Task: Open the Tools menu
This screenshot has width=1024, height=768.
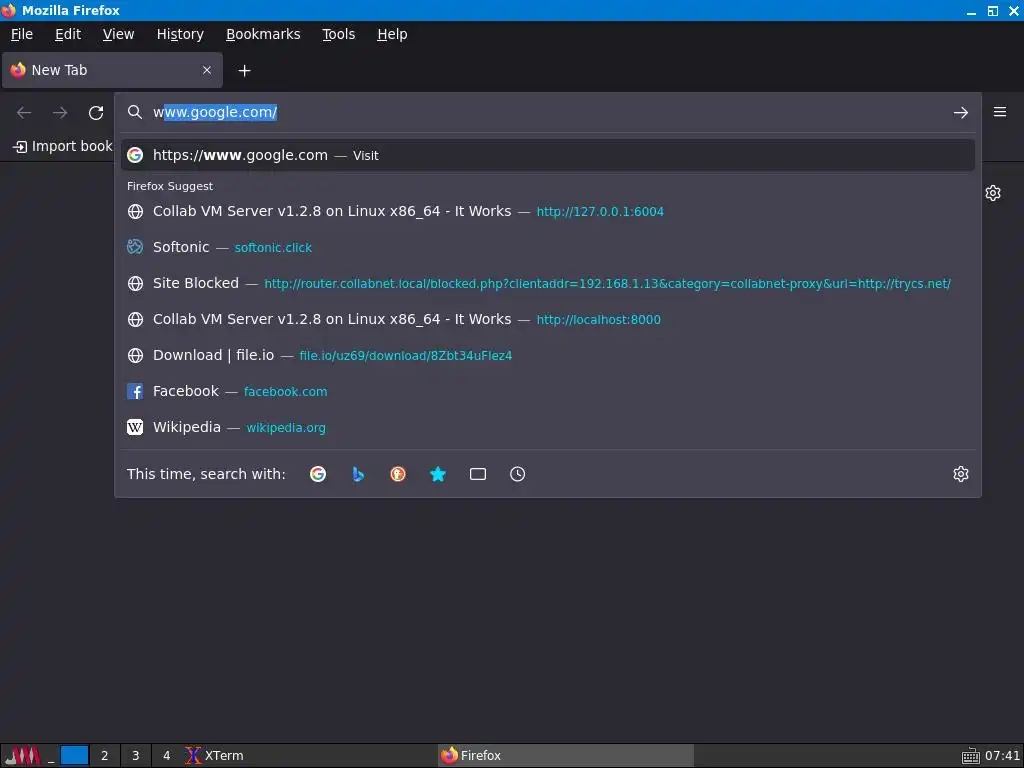Action: click(x=338, y=34)
